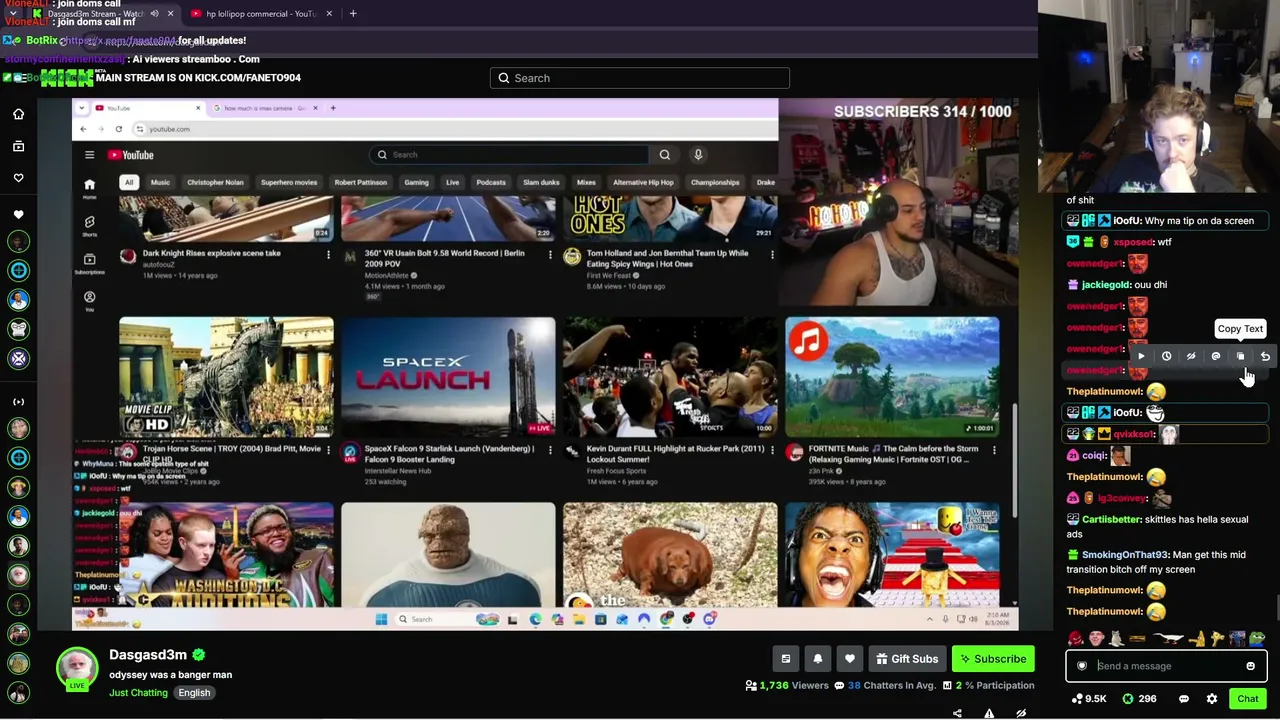Click the 296 Kicks balance counter
Viewport: 1280px width, 720px height.
click(1139, 699)
